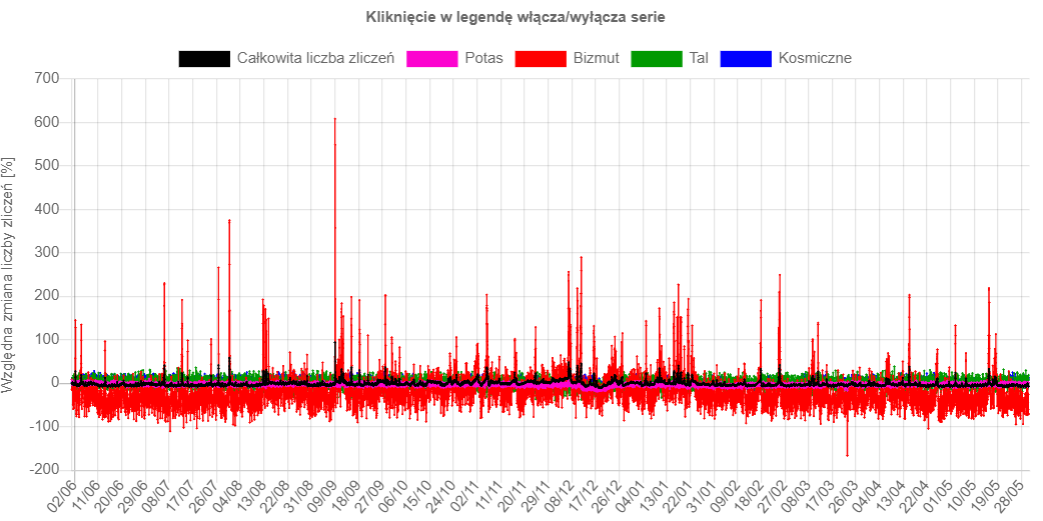Click the lowest red dip below -150%
The height and width of the screenshot is (521, 1043).
pyautogui.click(x=847, y=455)
